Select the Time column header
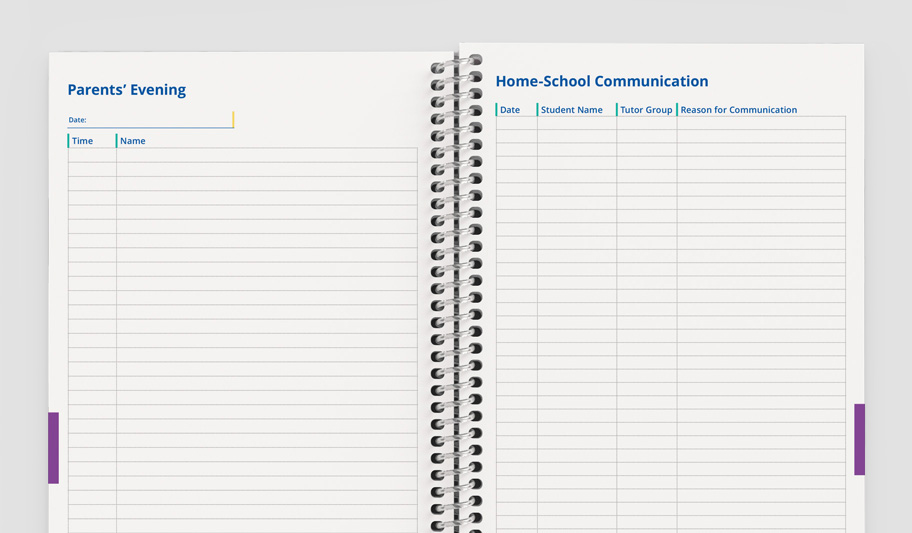Viewport: 912px width, 533px height. pos(83,141)
